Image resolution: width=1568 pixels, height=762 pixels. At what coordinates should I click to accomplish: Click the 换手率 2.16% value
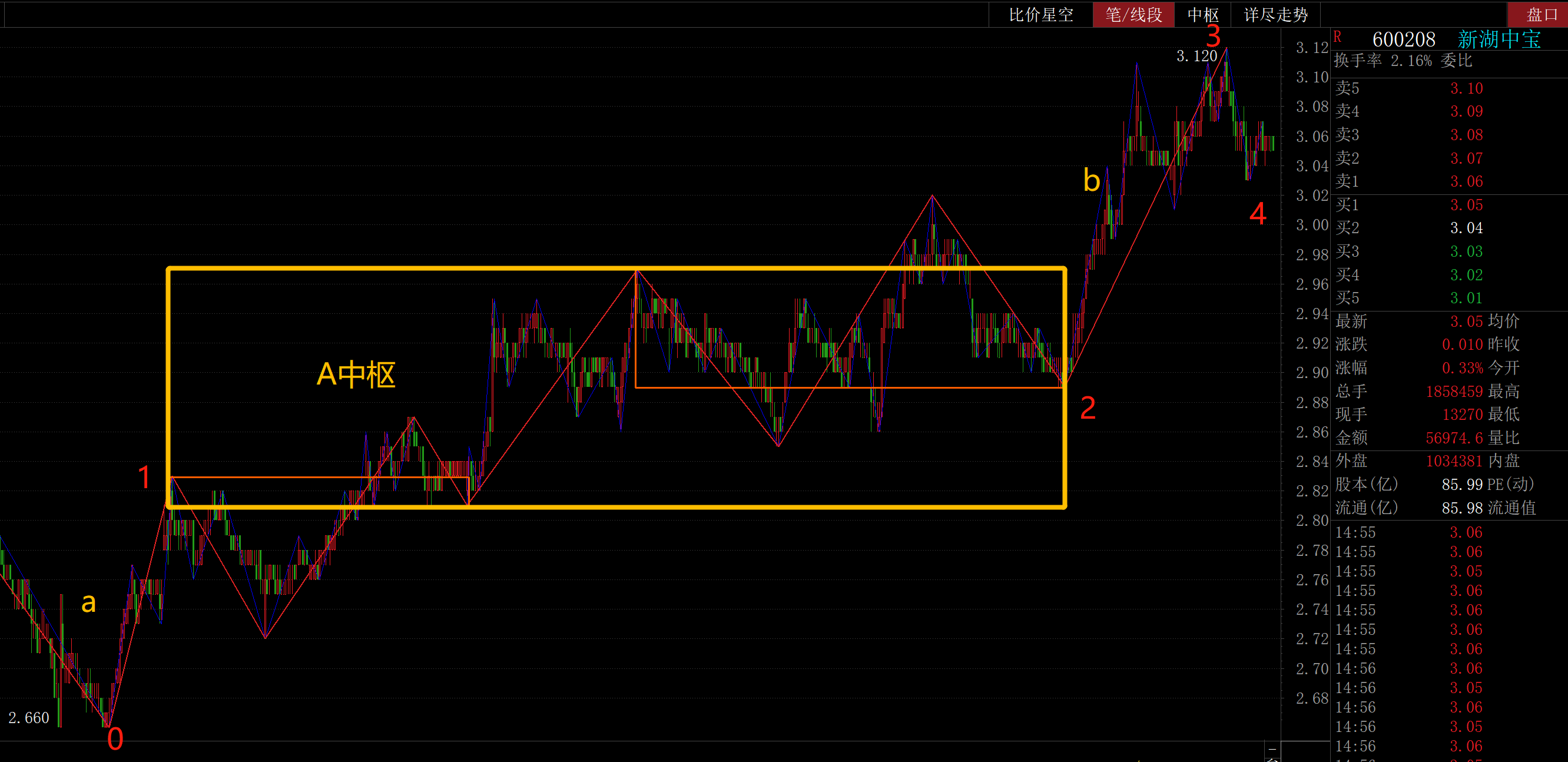click(x=1411, y=61)
